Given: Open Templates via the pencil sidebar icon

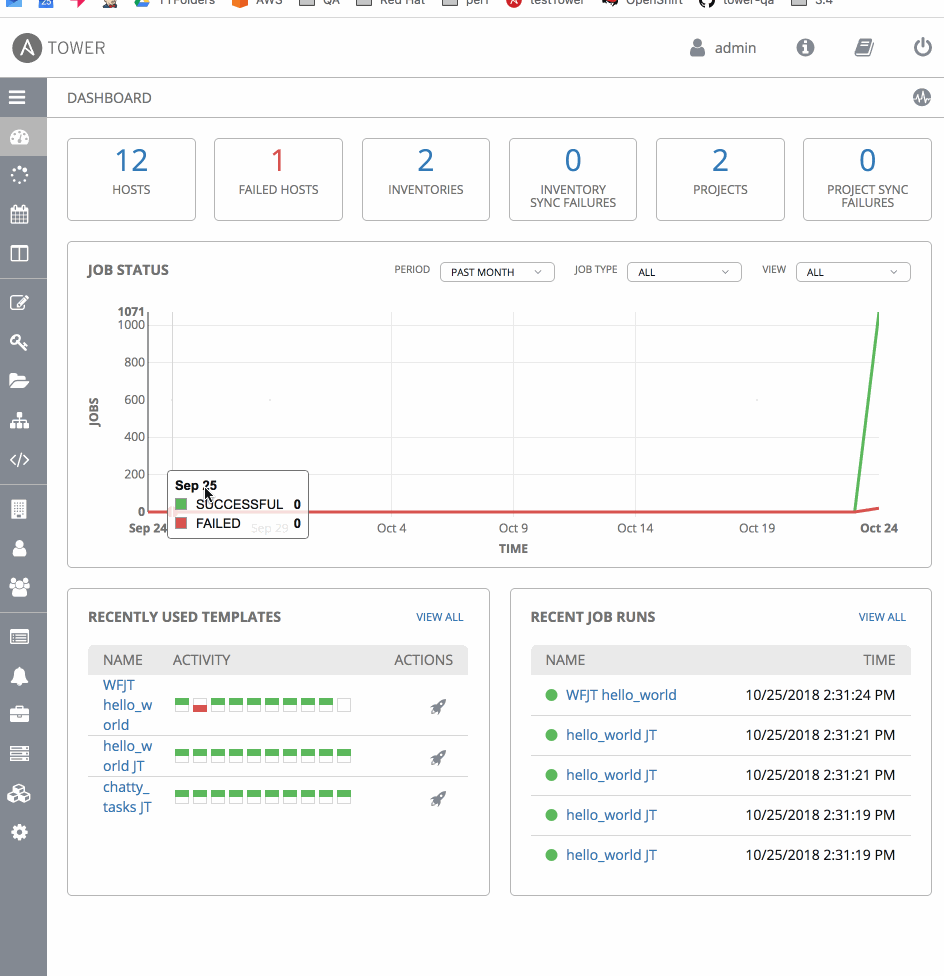Looking at the screenshot, I should [23, 303].
